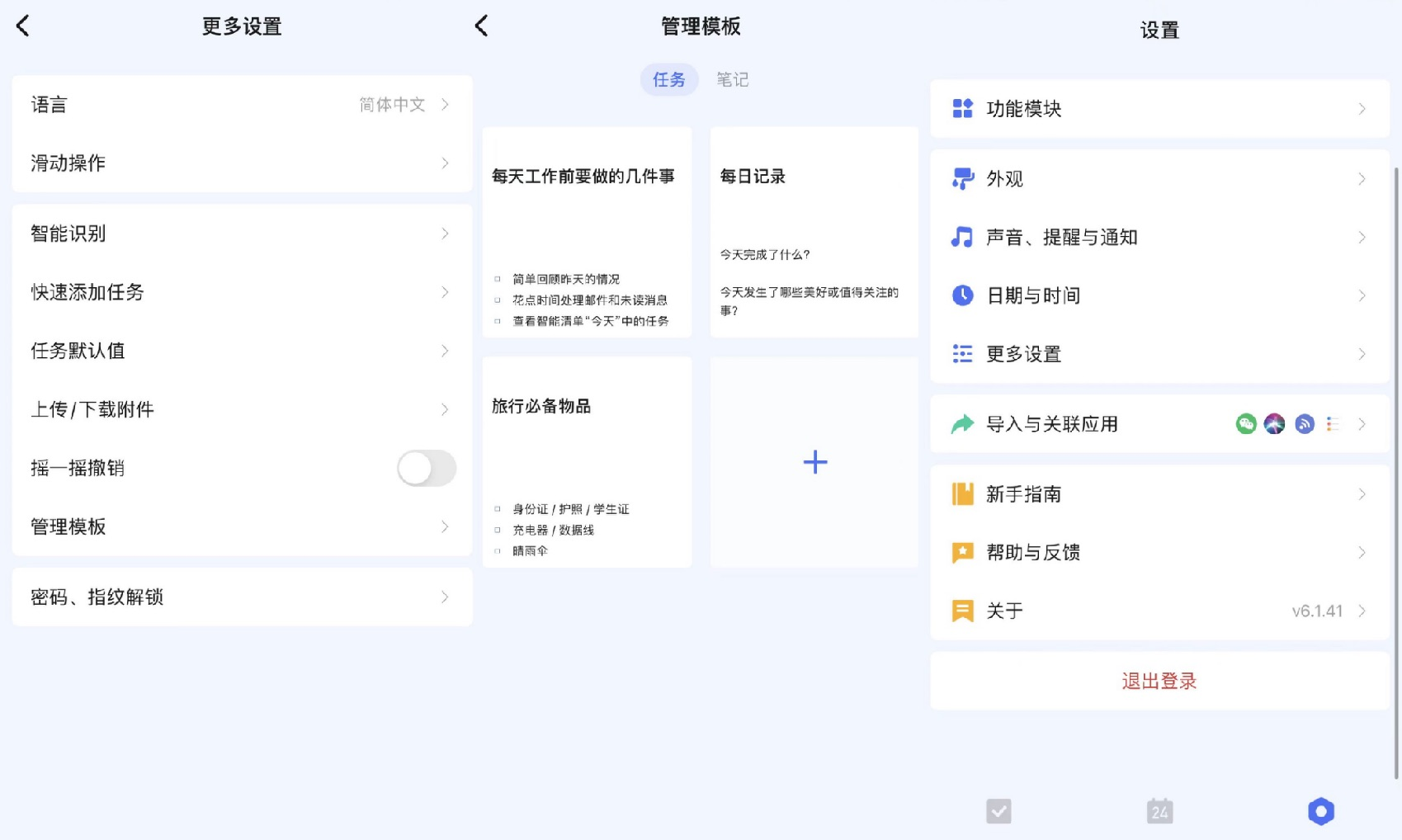Toggle the 摇一摇撤销 switch
The image size is (1402, 840).
[x=427, y=469]
